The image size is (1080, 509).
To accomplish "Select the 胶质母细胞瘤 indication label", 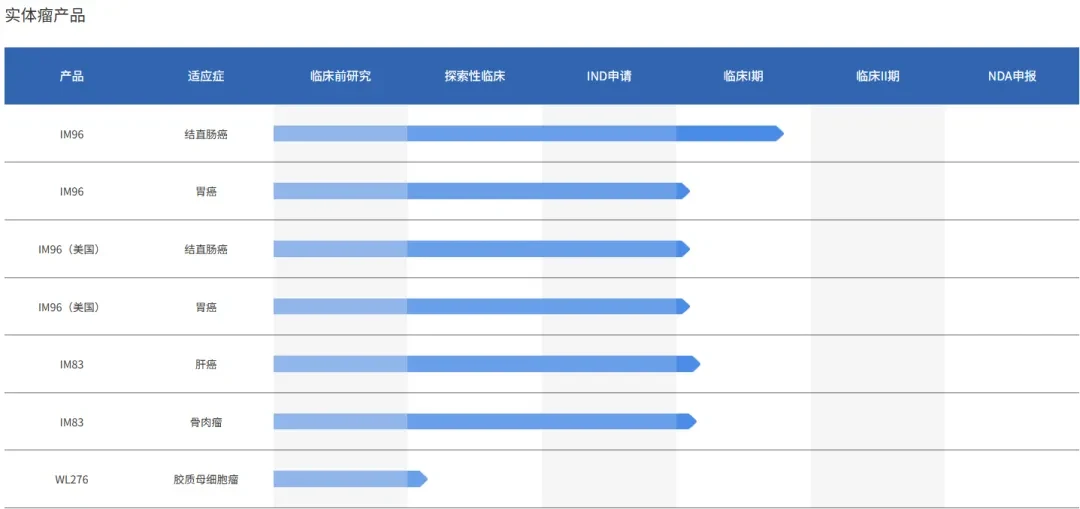I will 206,479.
